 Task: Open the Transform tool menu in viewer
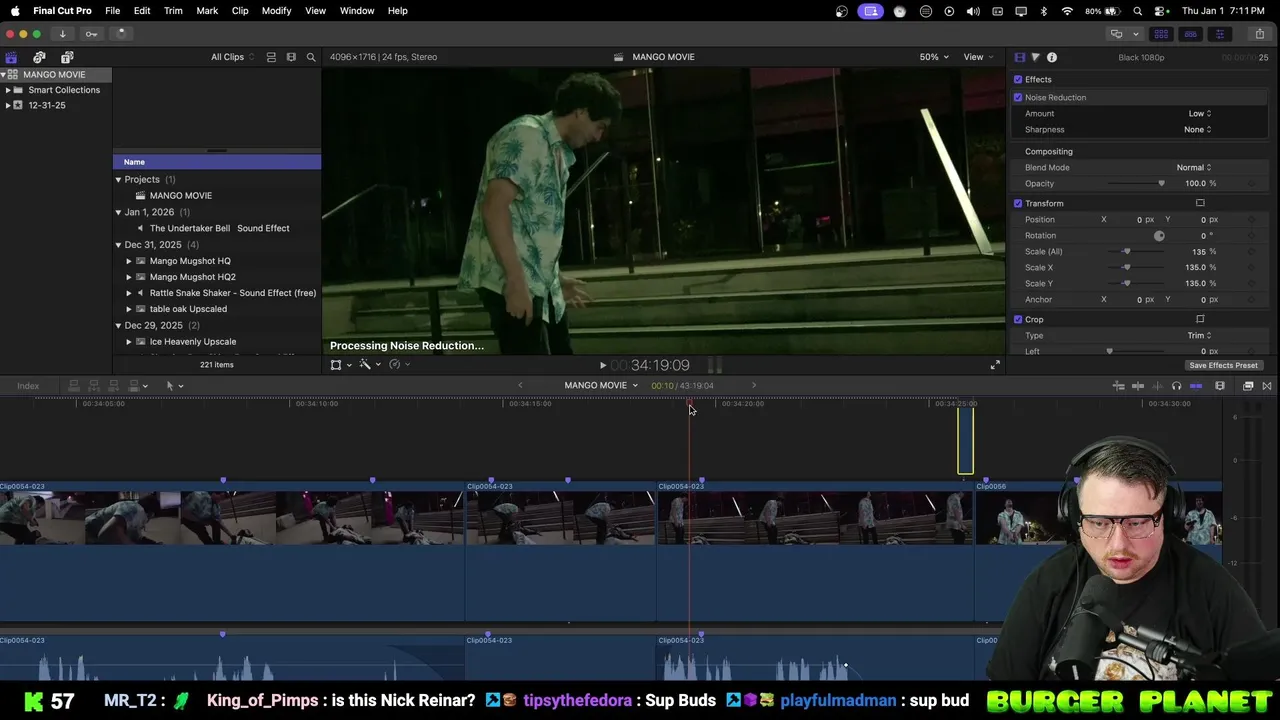tap(340, 365)
